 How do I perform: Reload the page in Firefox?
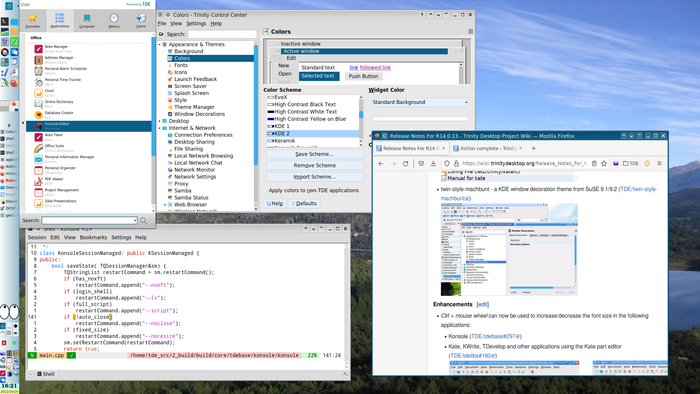pos(405,164)
